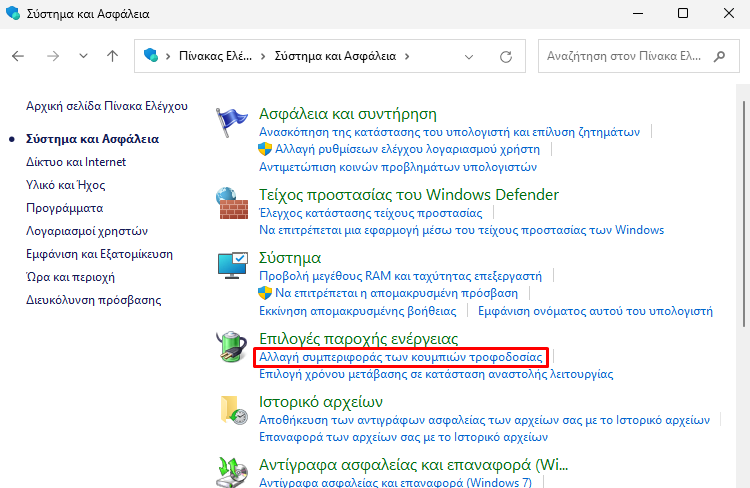Refresh the Control Panel view
This screenshot has width=750, height=488.
click(x=506, y=57)
